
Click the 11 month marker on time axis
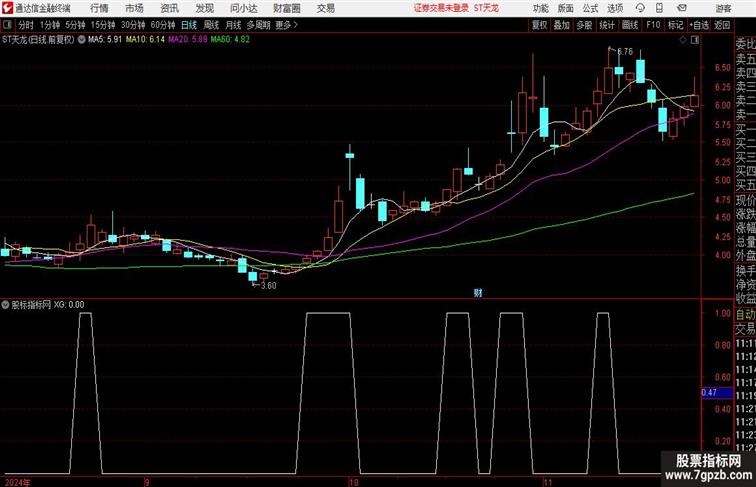[547, 482]
